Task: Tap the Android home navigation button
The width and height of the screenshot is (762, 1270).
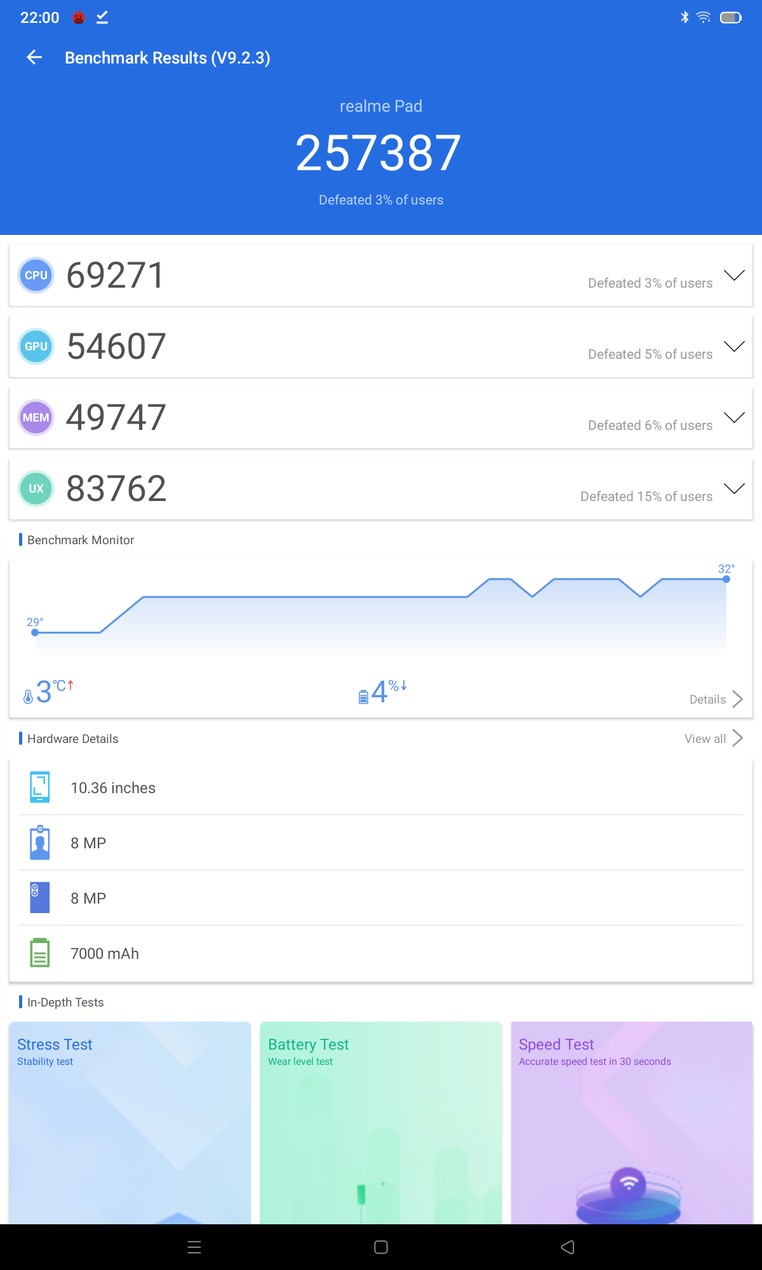Action: point(381,1247)
